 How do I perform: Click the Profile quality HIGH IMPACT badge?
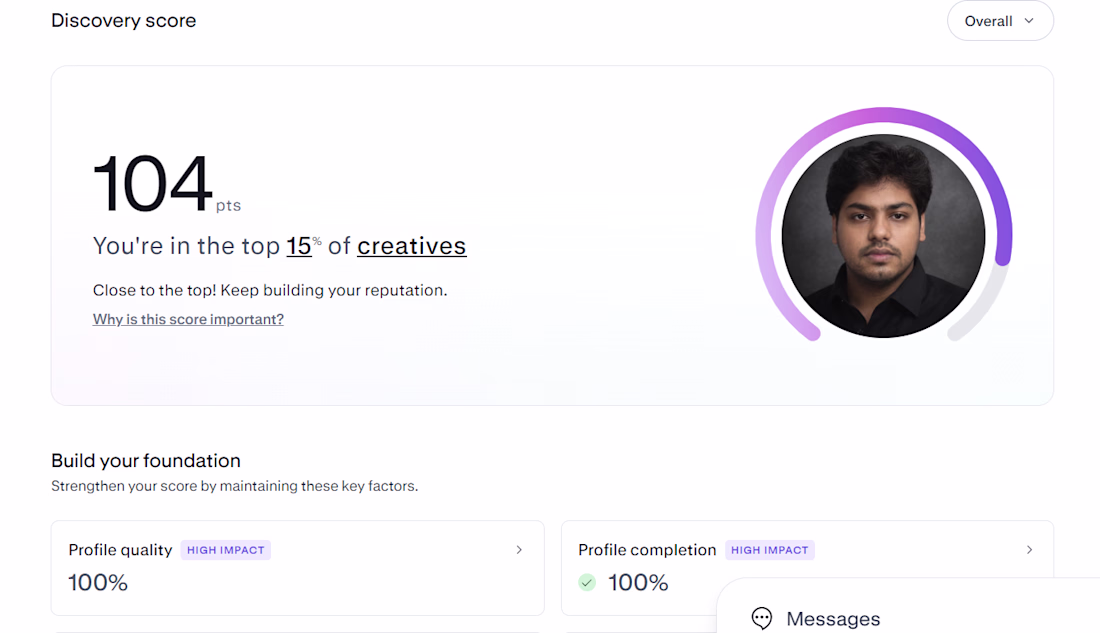click(226, 550)
